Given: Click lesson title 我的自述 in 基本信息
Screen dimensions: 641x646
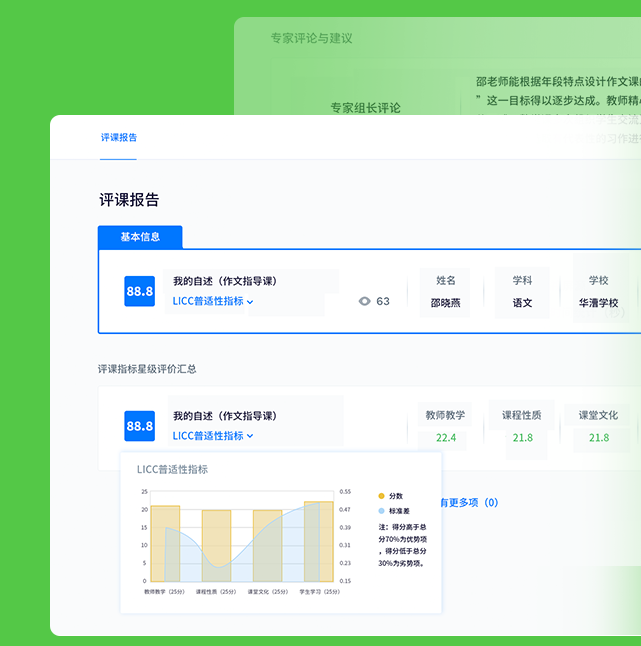Looking at the screenshot, I should click(224, 281).
